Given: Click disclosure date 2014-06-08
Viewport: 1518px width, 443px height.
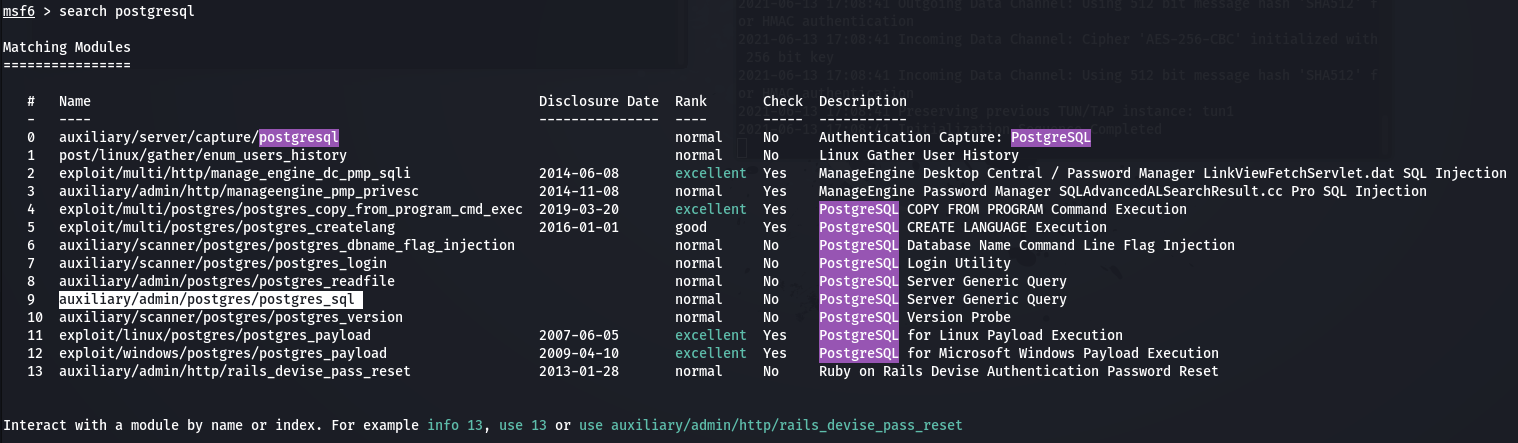Looking at the screenshot, I should coord(579,173).
